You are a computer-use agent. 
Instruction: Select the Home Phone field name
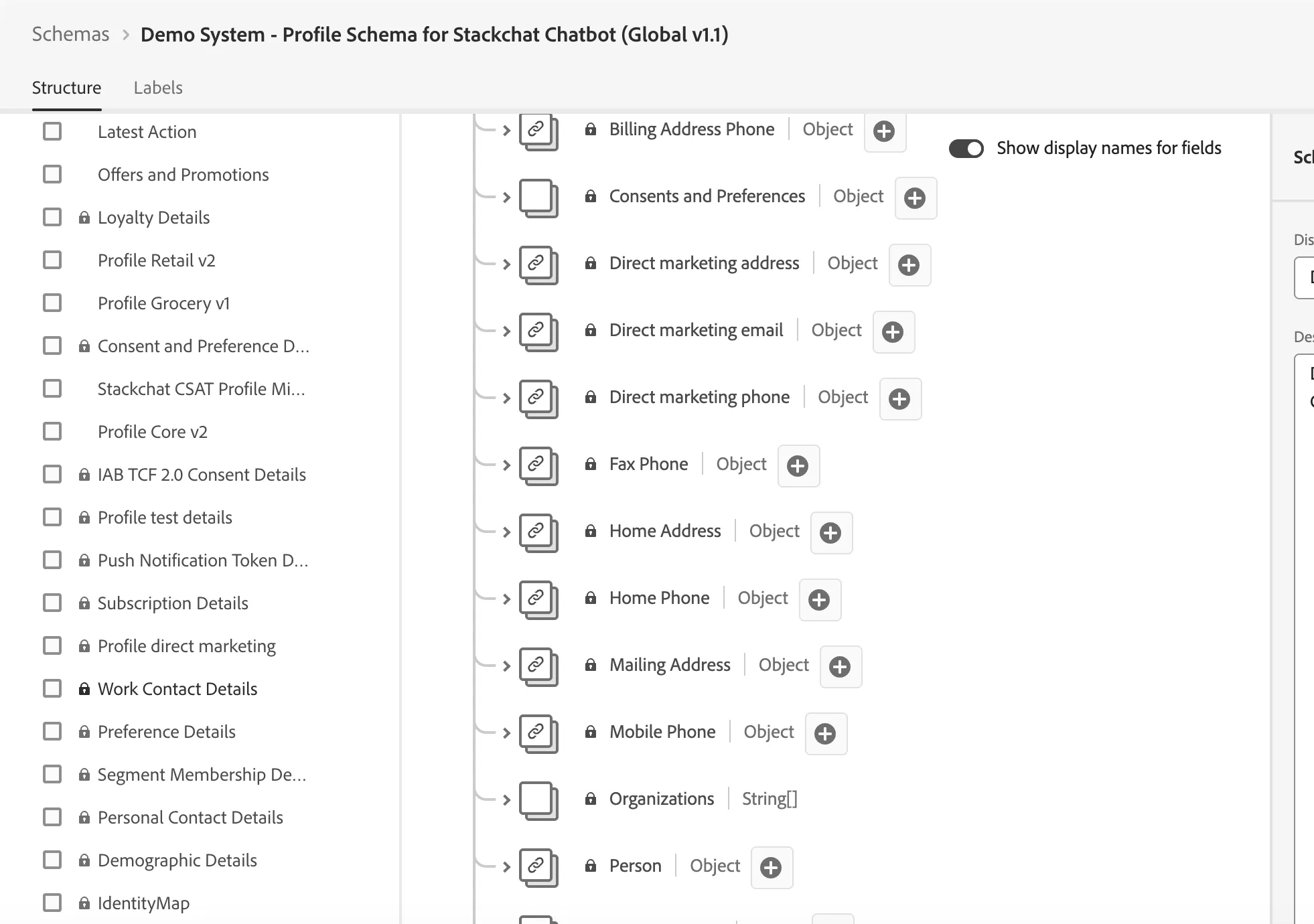[659, 598]
